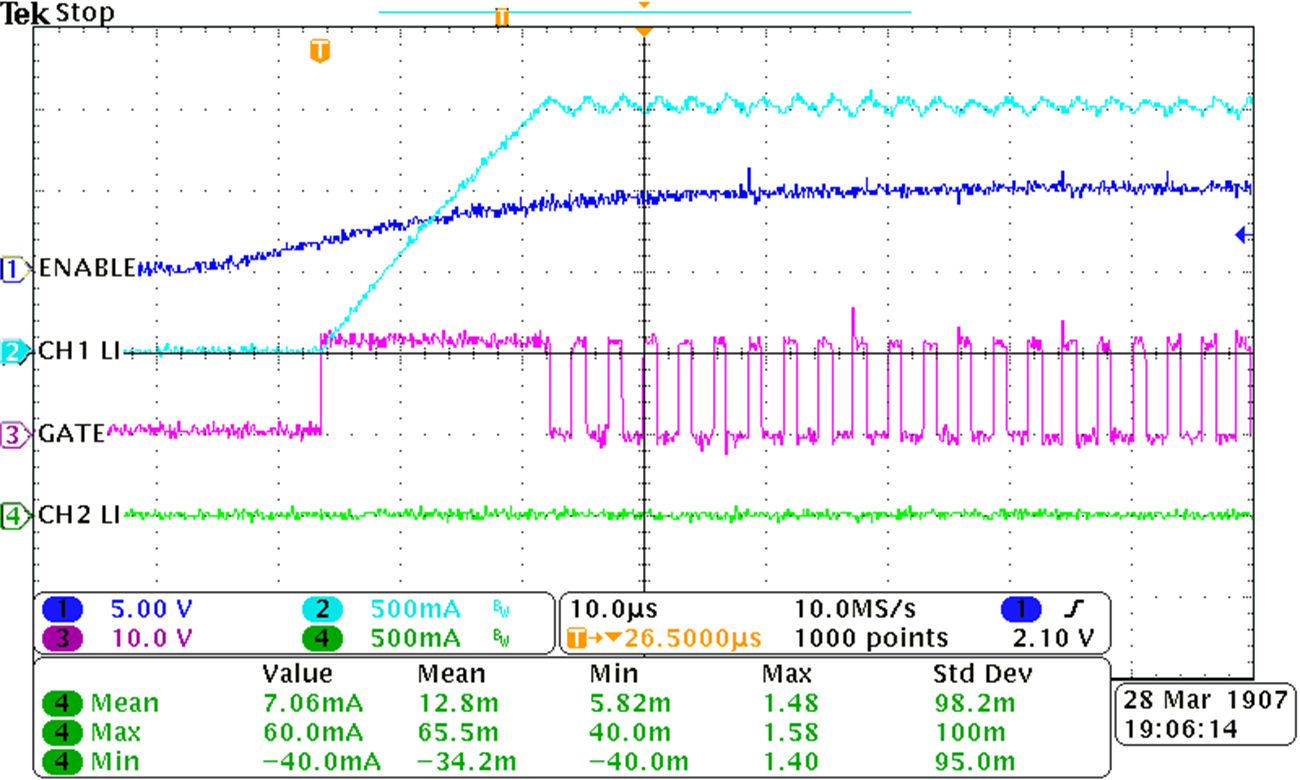
Task: Select the channel 4 Mean measurement row
Action: [x=100, y=704]
